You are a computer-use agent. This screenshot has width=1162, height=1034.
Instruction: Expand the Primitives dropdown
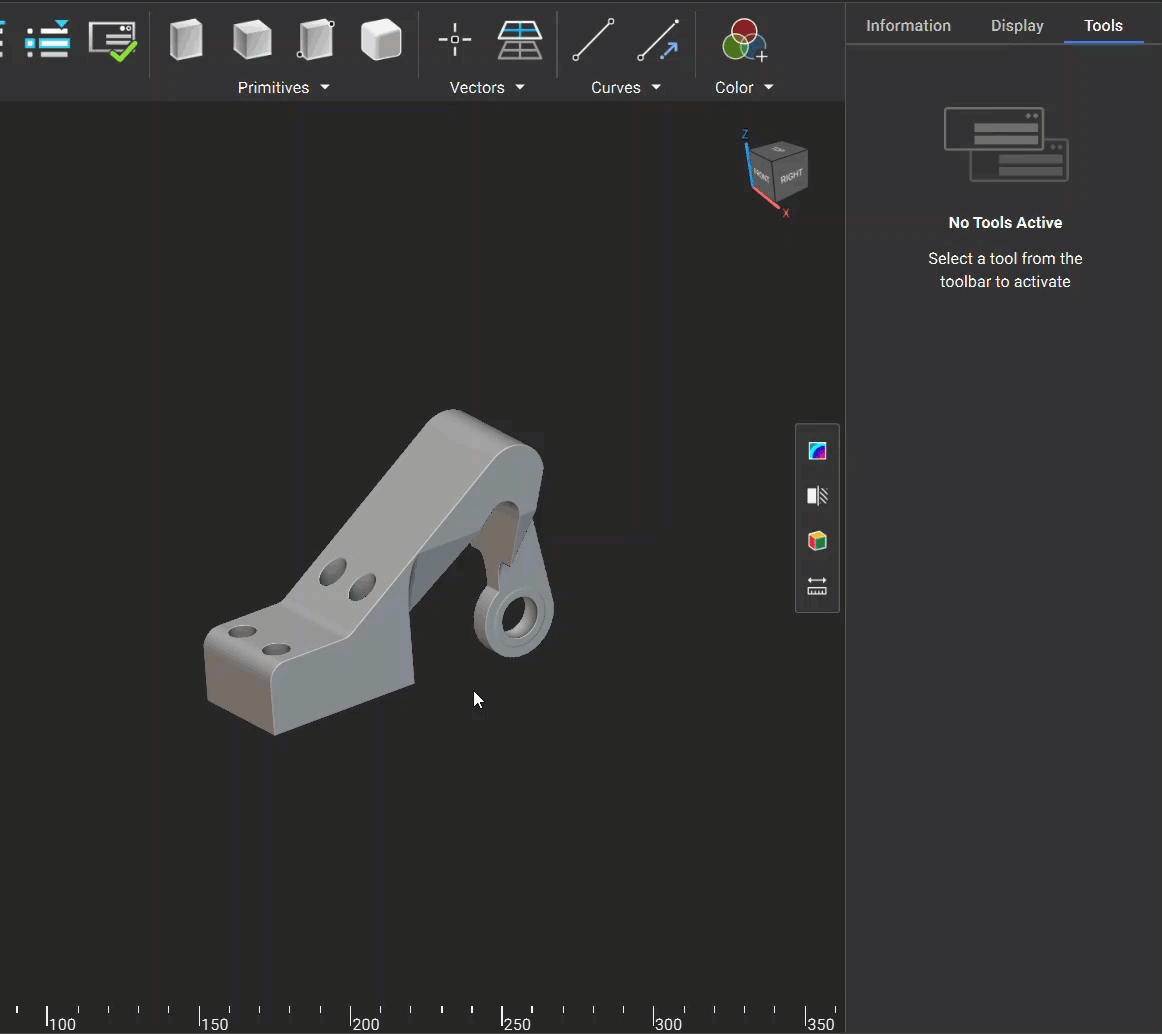click(284, 88)
